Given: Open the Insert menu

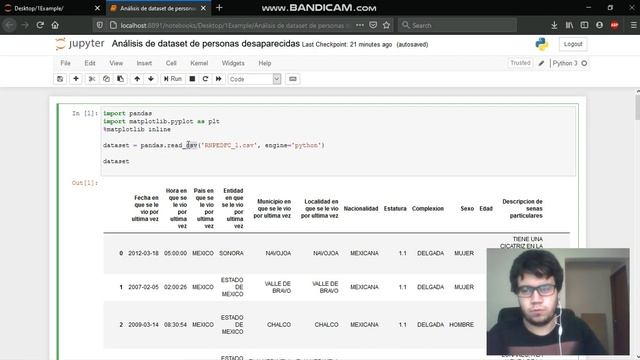Looking at the screenshot, I should click(144, 63).
